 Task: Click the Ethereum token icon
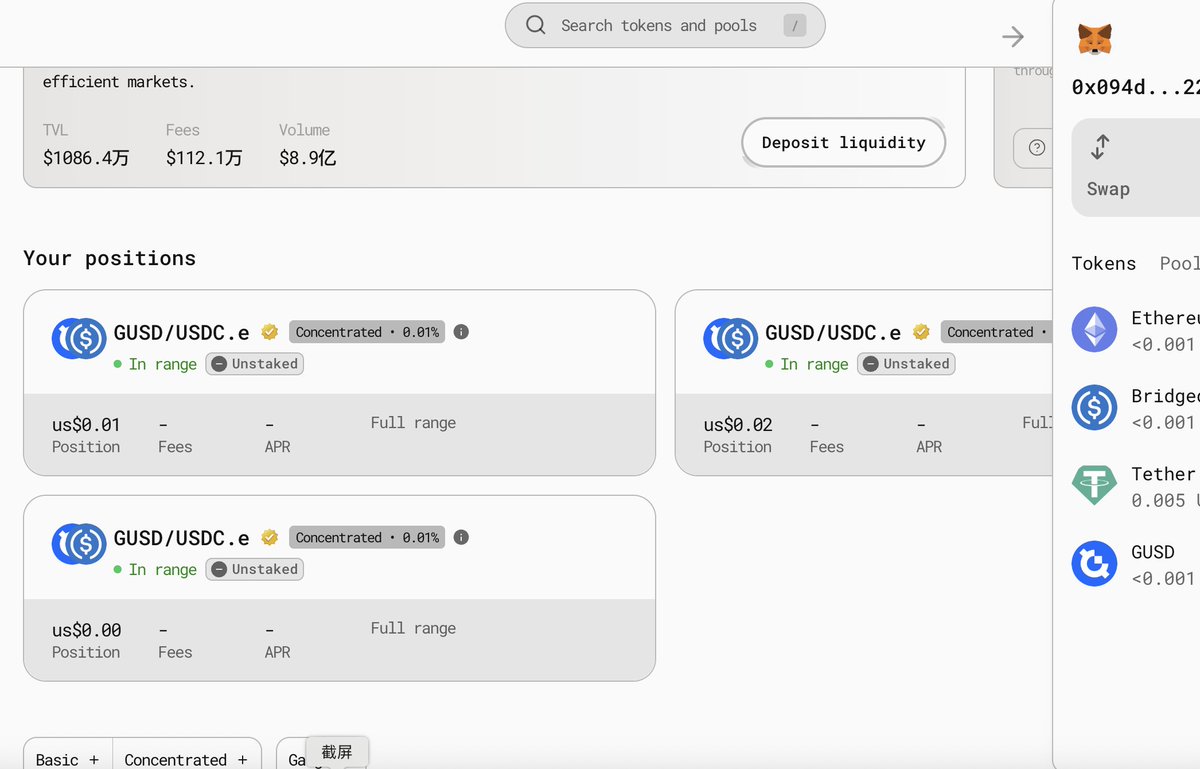coord(1095,330)
